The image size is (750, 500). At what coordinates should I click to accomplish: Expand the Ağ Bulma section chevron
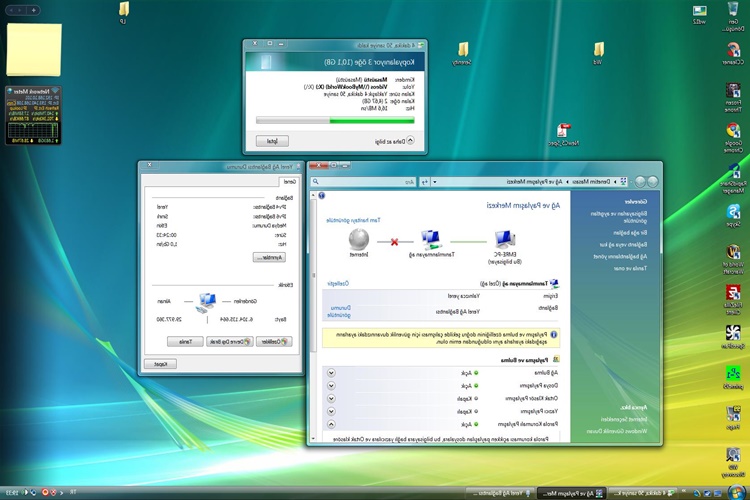pyautogui.click(x=331, y=373)
